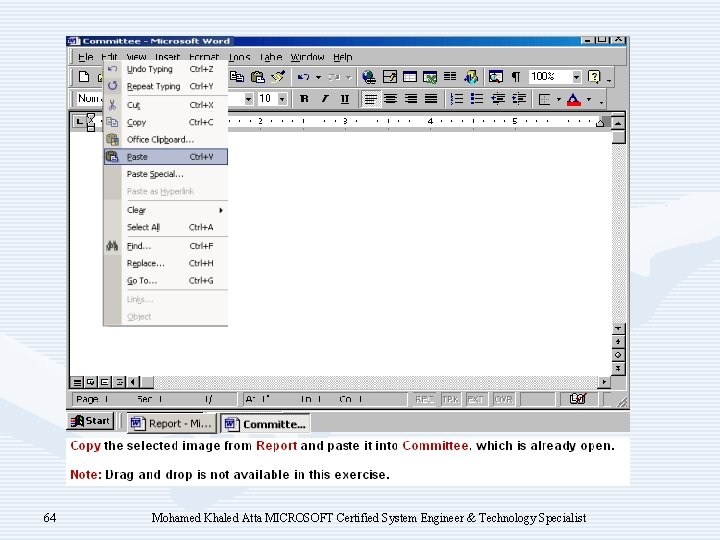Image resolution: width=720 pixels, height=540 pixels.
Task: Toggle Bold formatting
Action: coord(304,99)
